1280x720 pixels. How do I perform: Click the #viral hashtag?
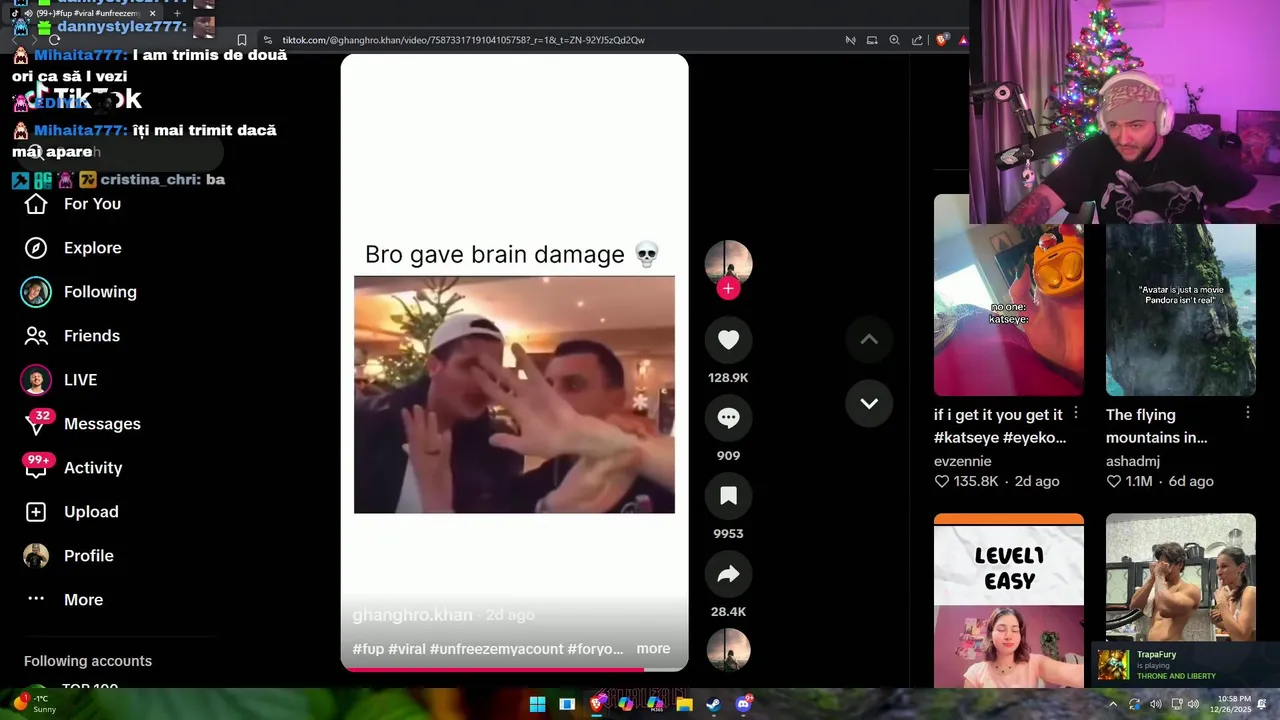(407, 649)
